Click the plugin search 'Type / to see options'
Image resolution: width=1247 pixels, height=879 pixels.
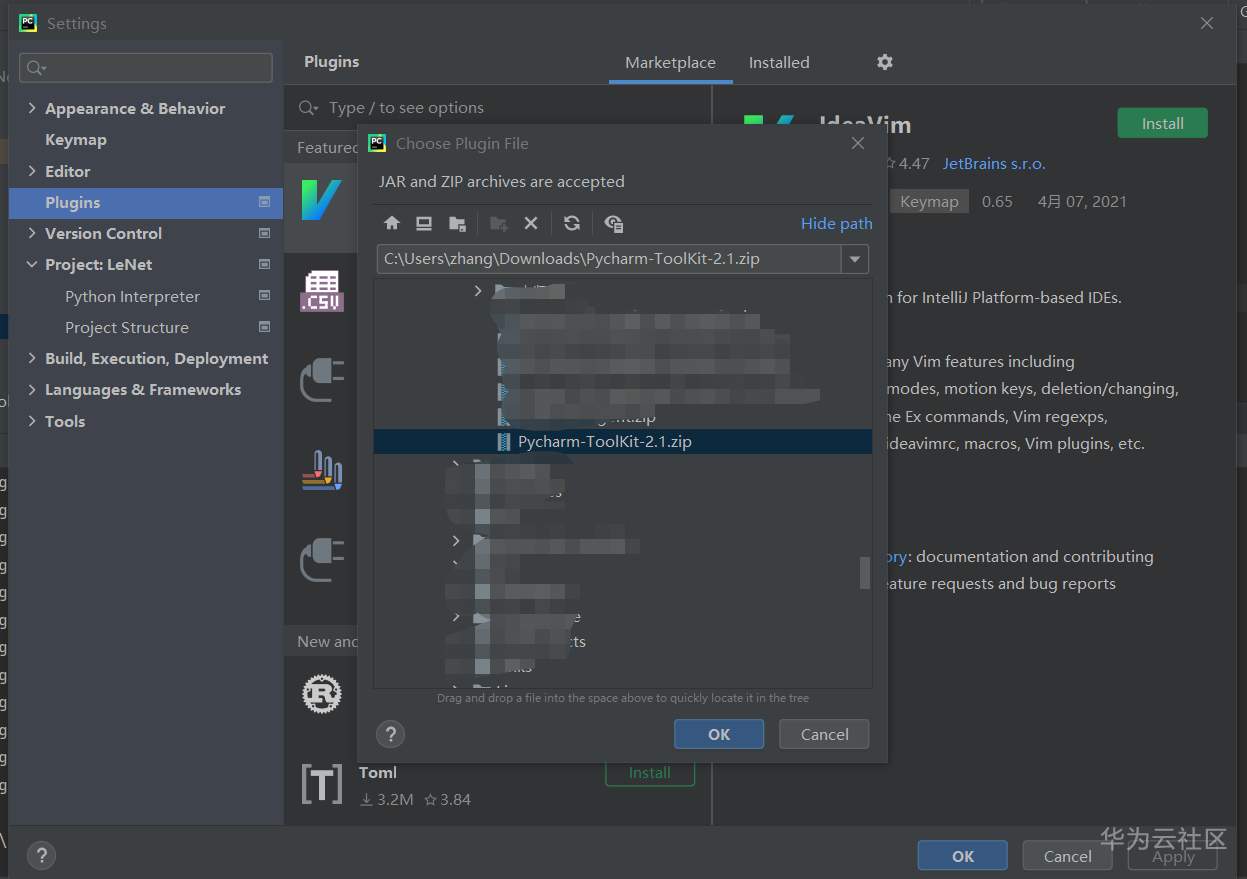tap(406, 108)
